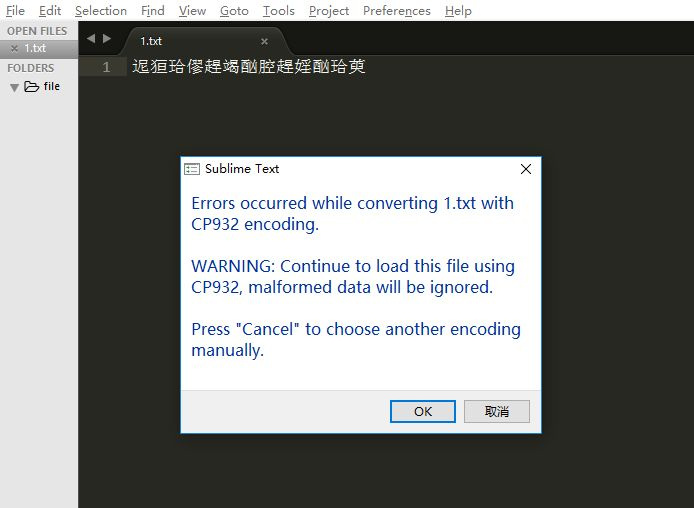This screenshot has width=694, height=508.
Task: Click the 取消 cancel button
Action: pos(497,412)
